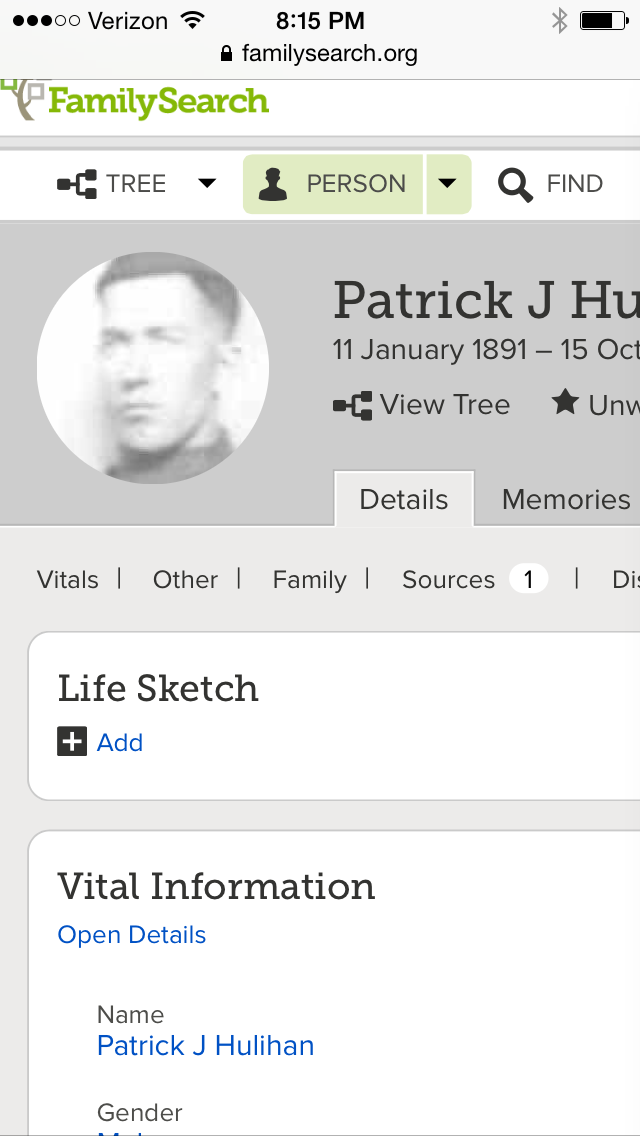Viewport: 640px width, 1136px height.
Task: Expand the Person dropdown arrow
Action: (x=448, y=184)
